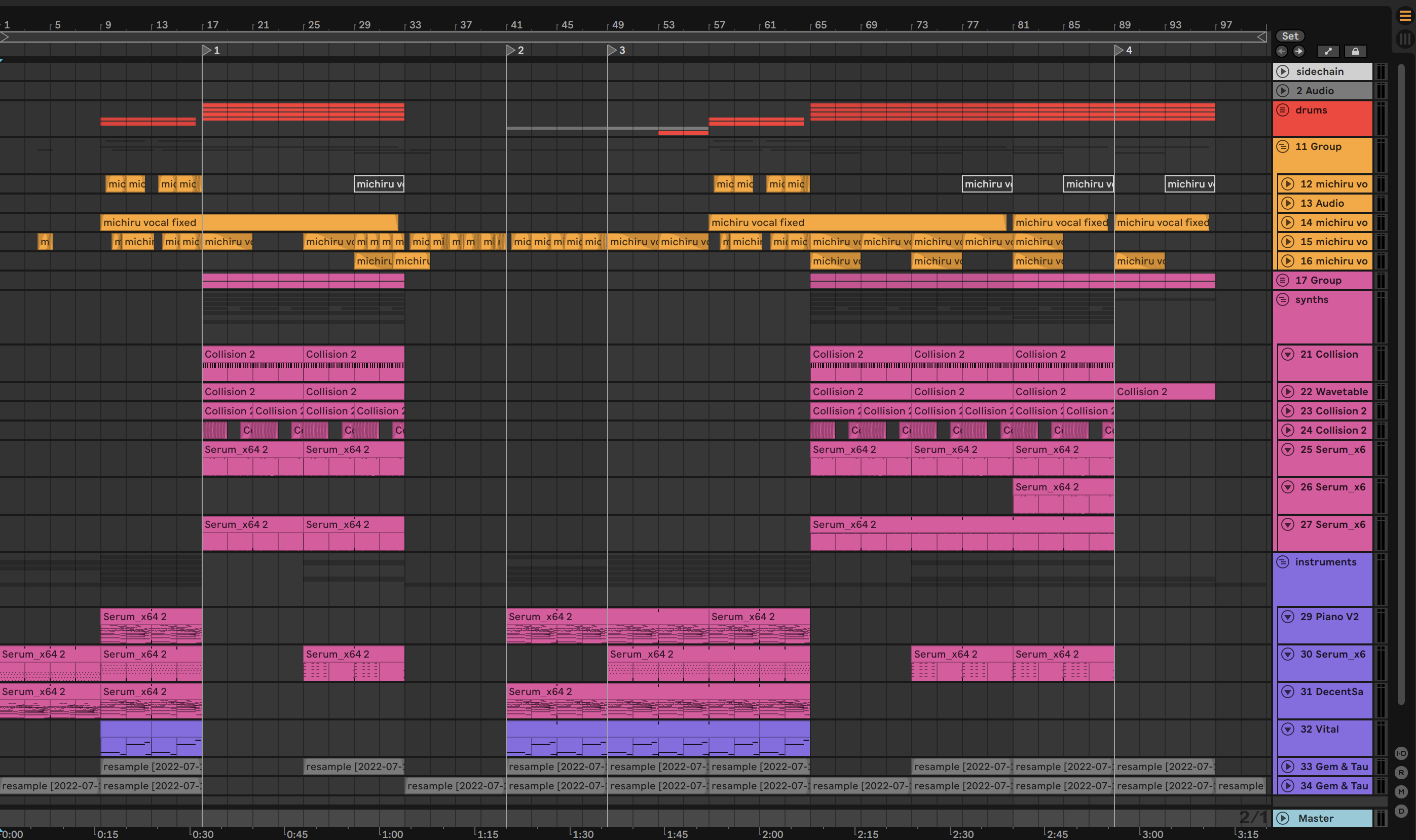Screen dimensions: 1416x840
Task: Click the automation mode button with the line icon
Action: (x=1328, y=52)
